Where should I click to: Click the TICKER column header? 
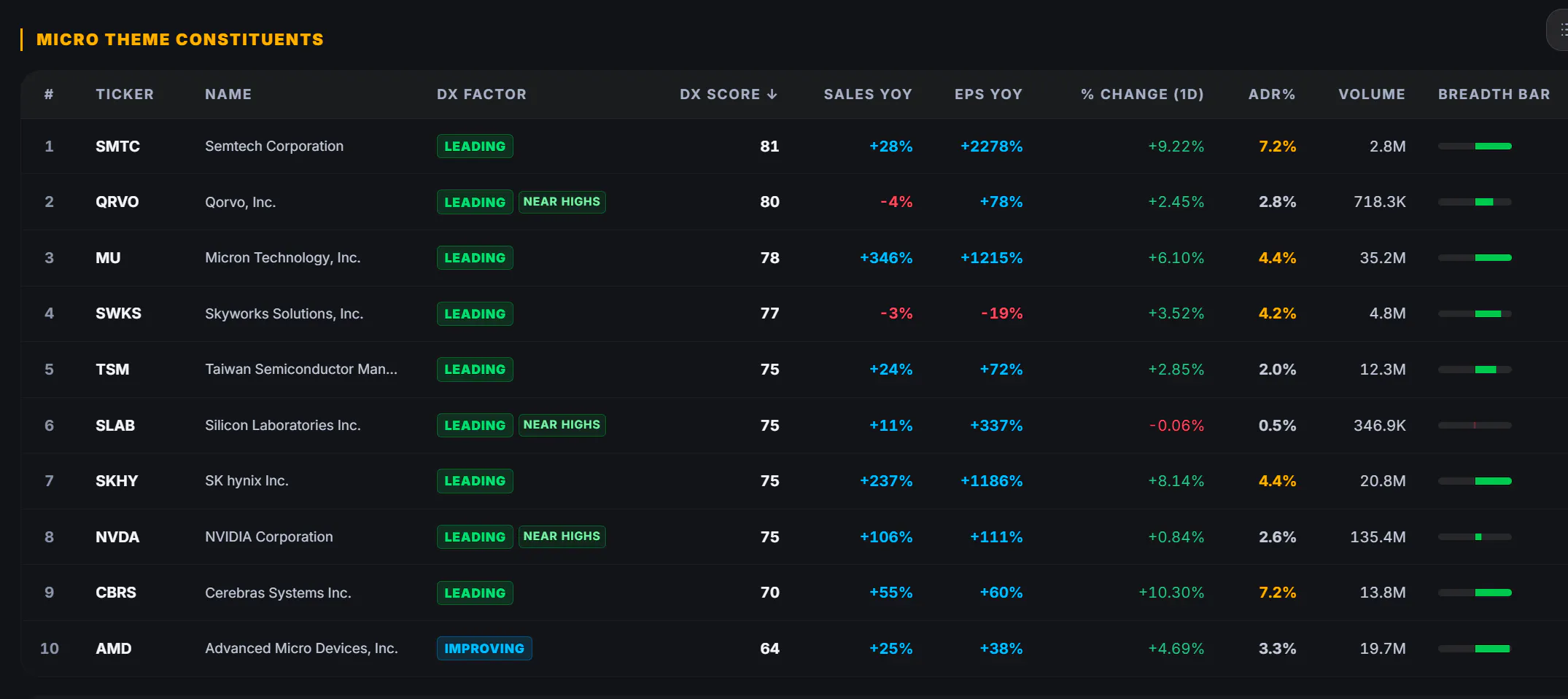tap(125, 94)
